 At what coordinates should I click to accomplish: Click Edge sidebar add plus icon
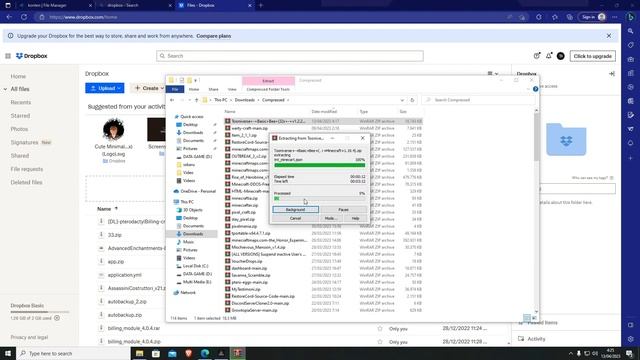coord(631,158)
